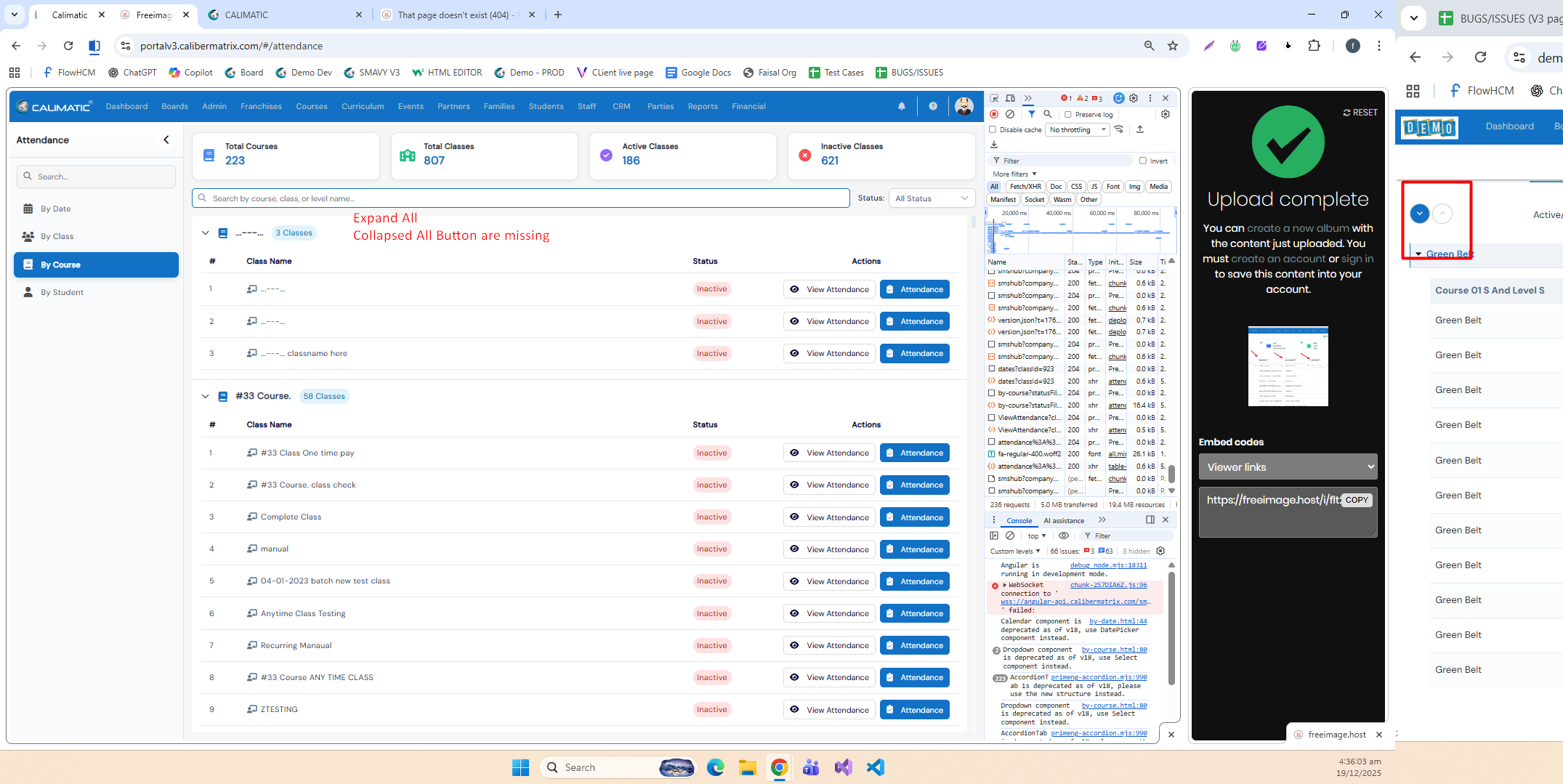Viewport: 1563px width, 784px height.
Task: Collapse the #33 Course accordion
Action: pyautogui.click(x=206, y=396)
